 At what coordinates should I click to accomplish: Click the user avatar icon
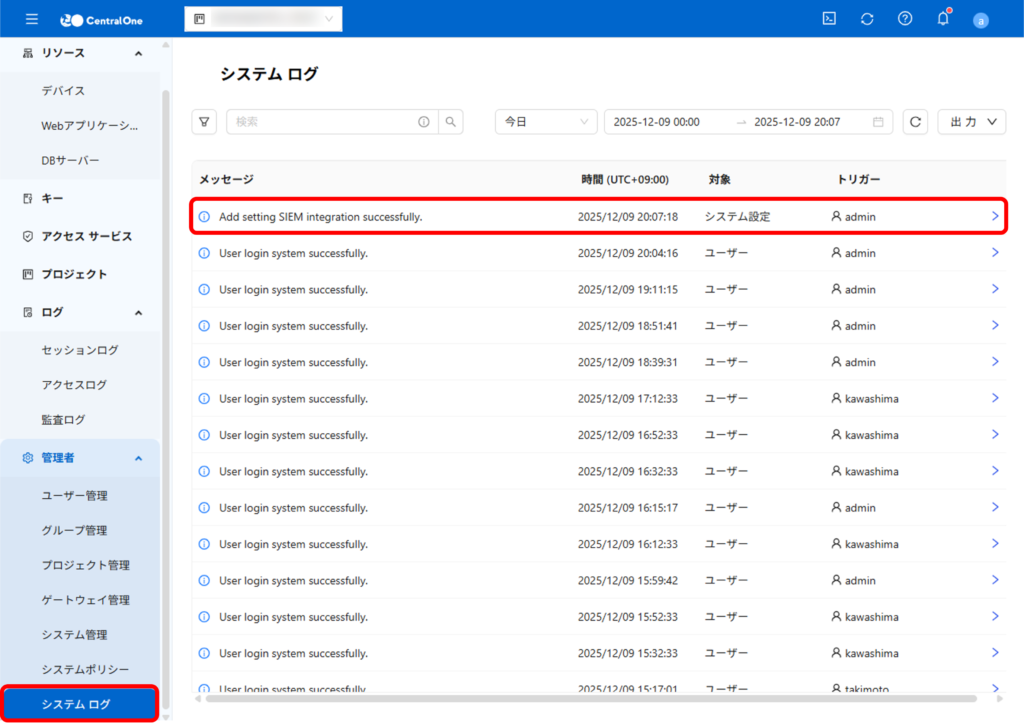tap(980, 20)
